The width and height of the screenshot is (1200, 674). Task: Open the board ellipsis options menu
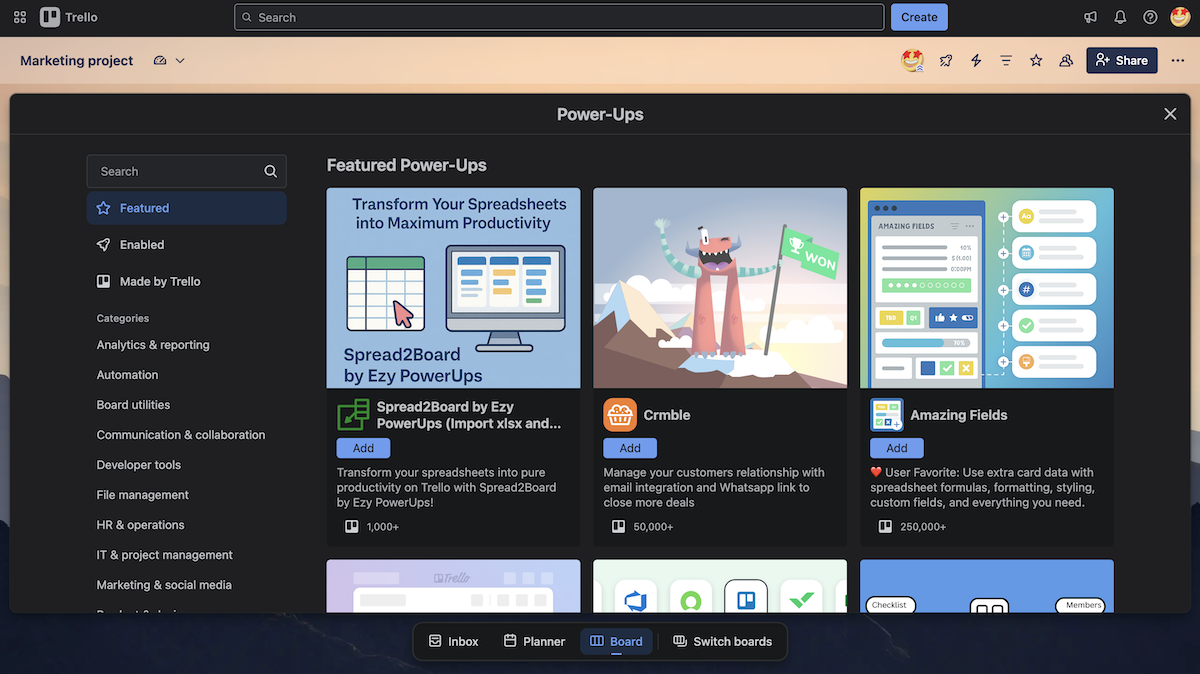click(1177, 60)
